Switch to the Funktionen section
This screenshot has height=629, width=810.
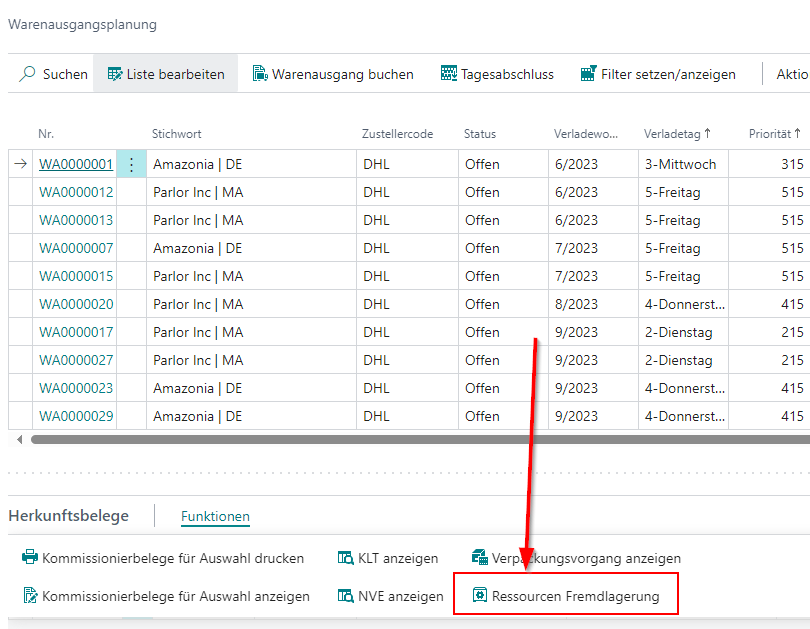tap(215, 516)
